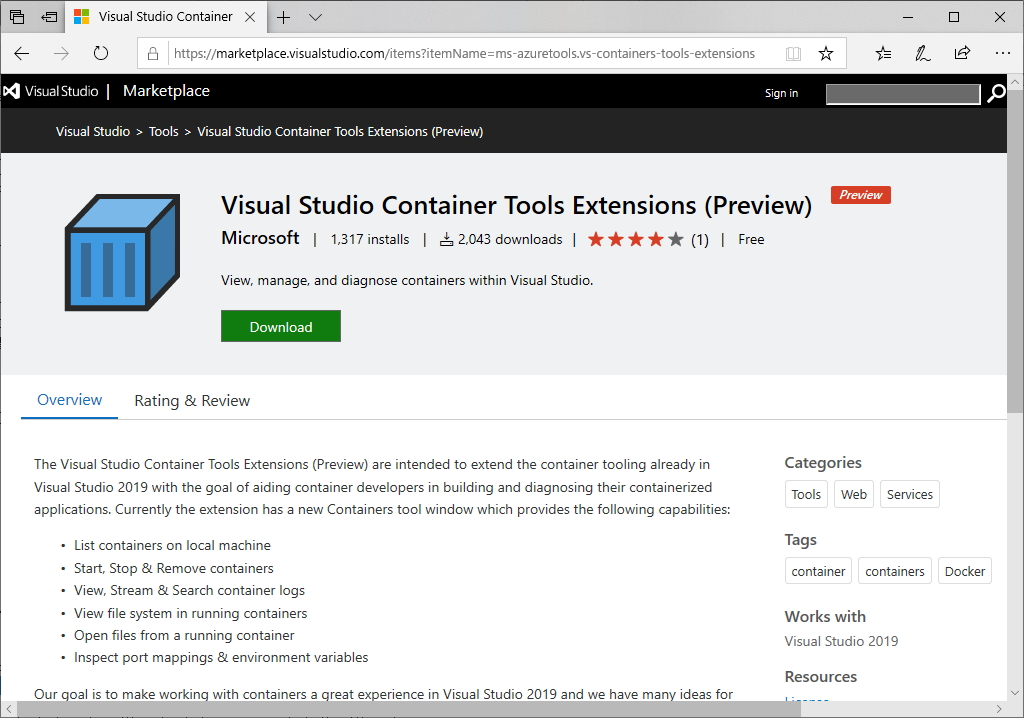The width and height of the screenshot is (1024, 718).
Task: Open the Hub favorites list icon
Action: tap(882, 53)
